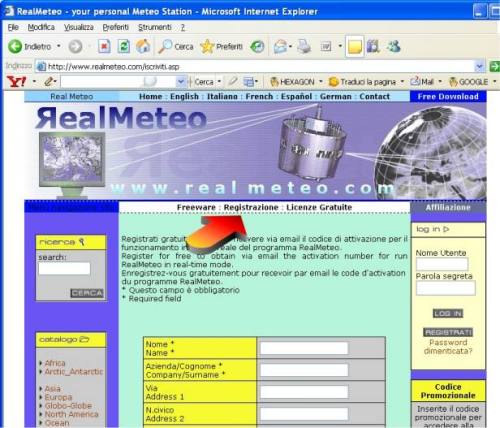Click the yellow note toolbar icon
Viewport: 500px width, 428px height.
[x=354, y=46]
